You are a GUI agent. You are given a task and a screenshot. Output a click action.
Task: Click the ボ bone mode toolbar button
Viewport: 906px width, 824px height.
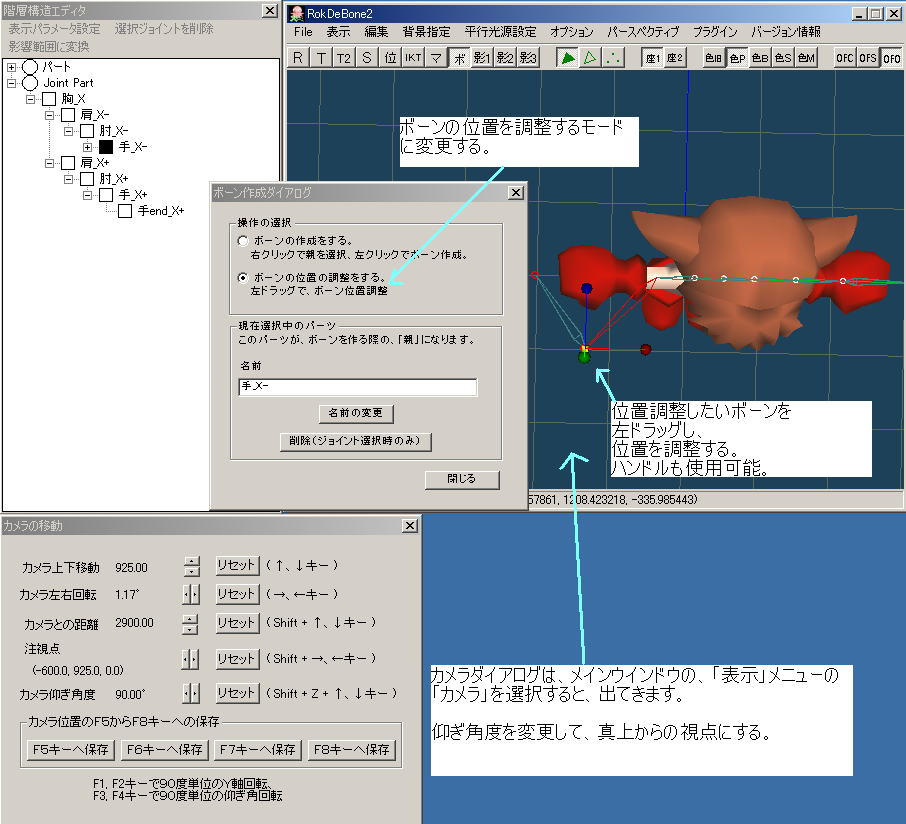[x=459, y=58]
